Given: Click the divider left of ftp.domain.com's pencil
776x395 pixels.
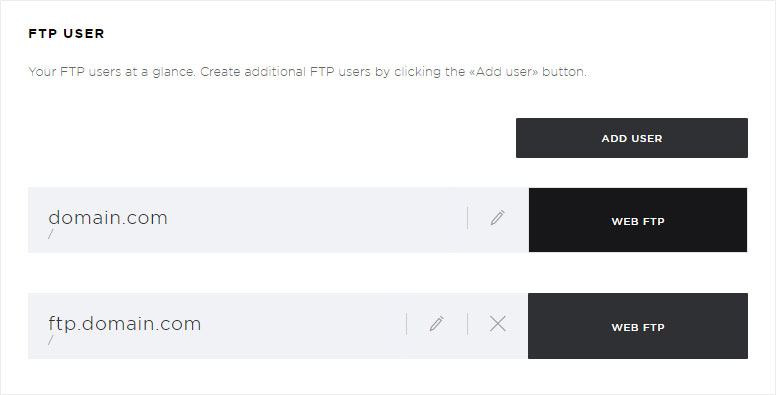Looking at the screenshot, I should click(x=406, y=324).
